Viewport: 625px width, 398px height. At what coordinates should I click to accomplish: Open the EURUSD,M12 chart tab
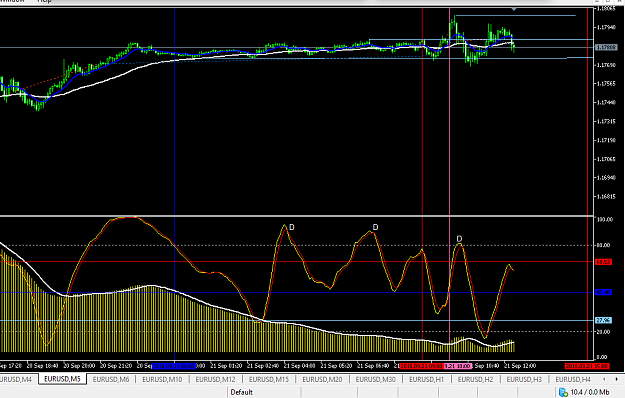(215, 379)
